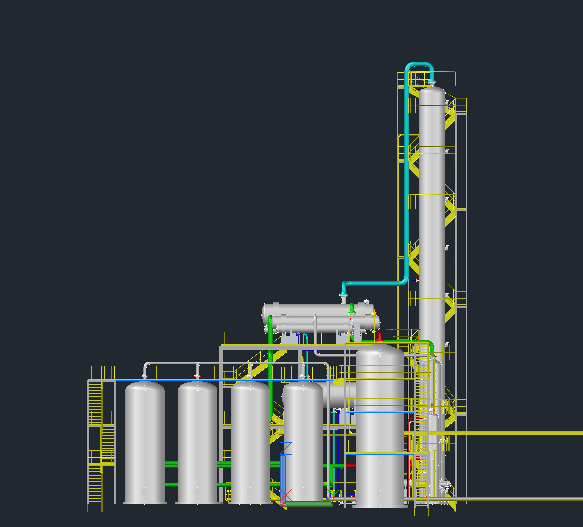This screenshot has width=583, height=527.
Task: Select the tall distillation column tower
Action: [432, 223]
